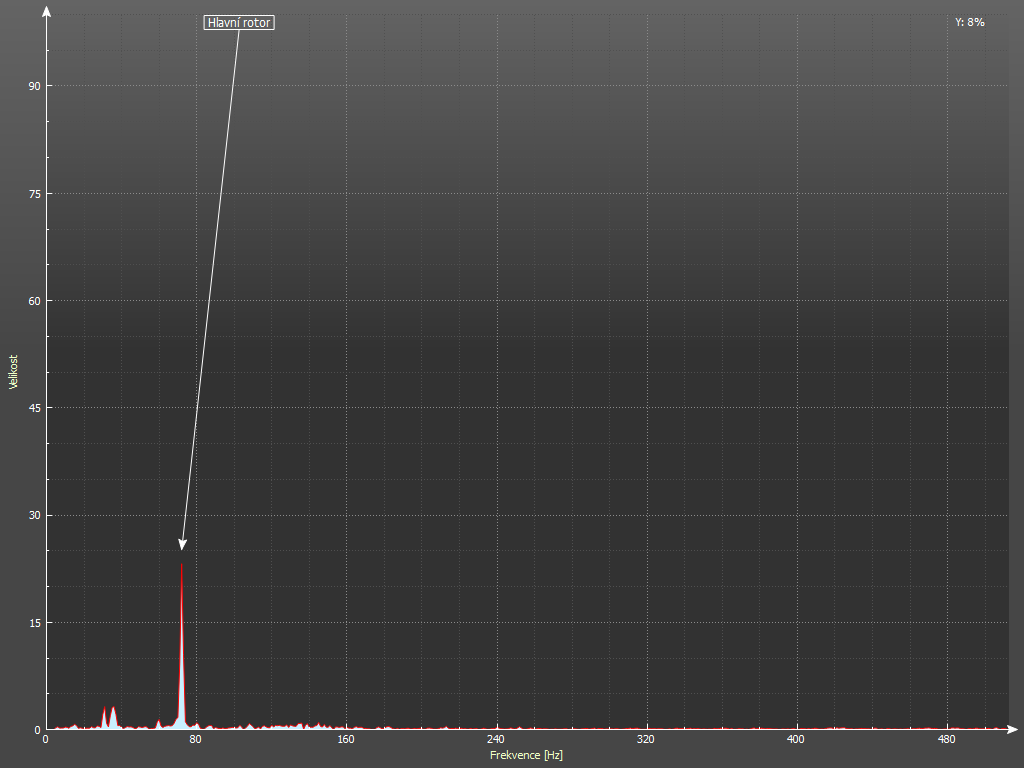
Task: Click the "Y: 8%" readout text
Action: point(969,22)
